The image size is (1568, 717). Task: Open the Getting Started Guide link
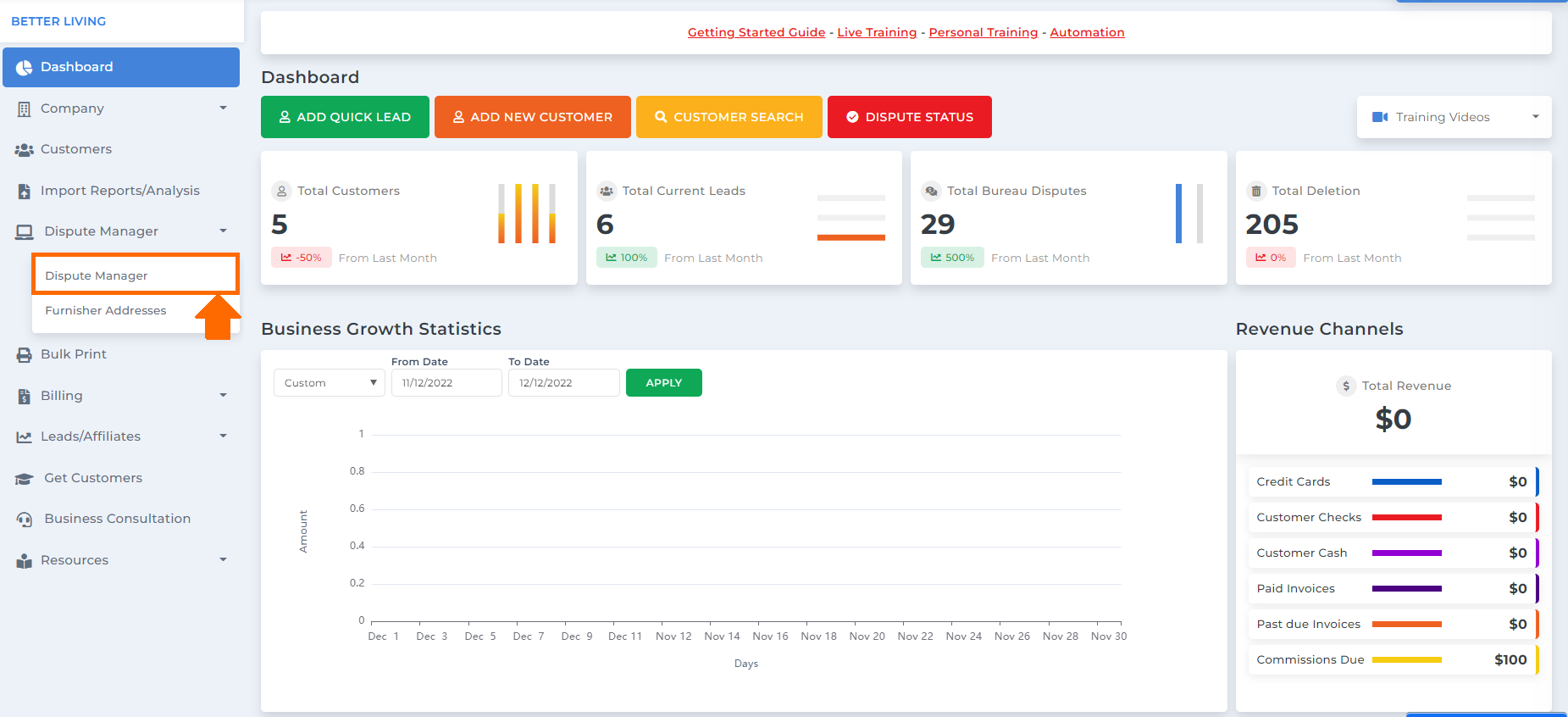tap(756, 32)
